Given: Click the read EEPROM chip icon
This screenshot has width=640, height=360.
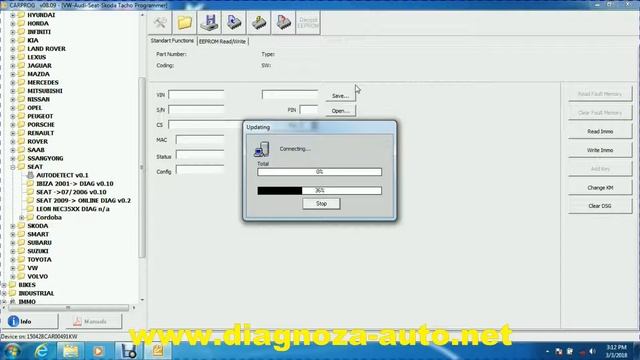Looking at the screenshot, I should point(234,22).
